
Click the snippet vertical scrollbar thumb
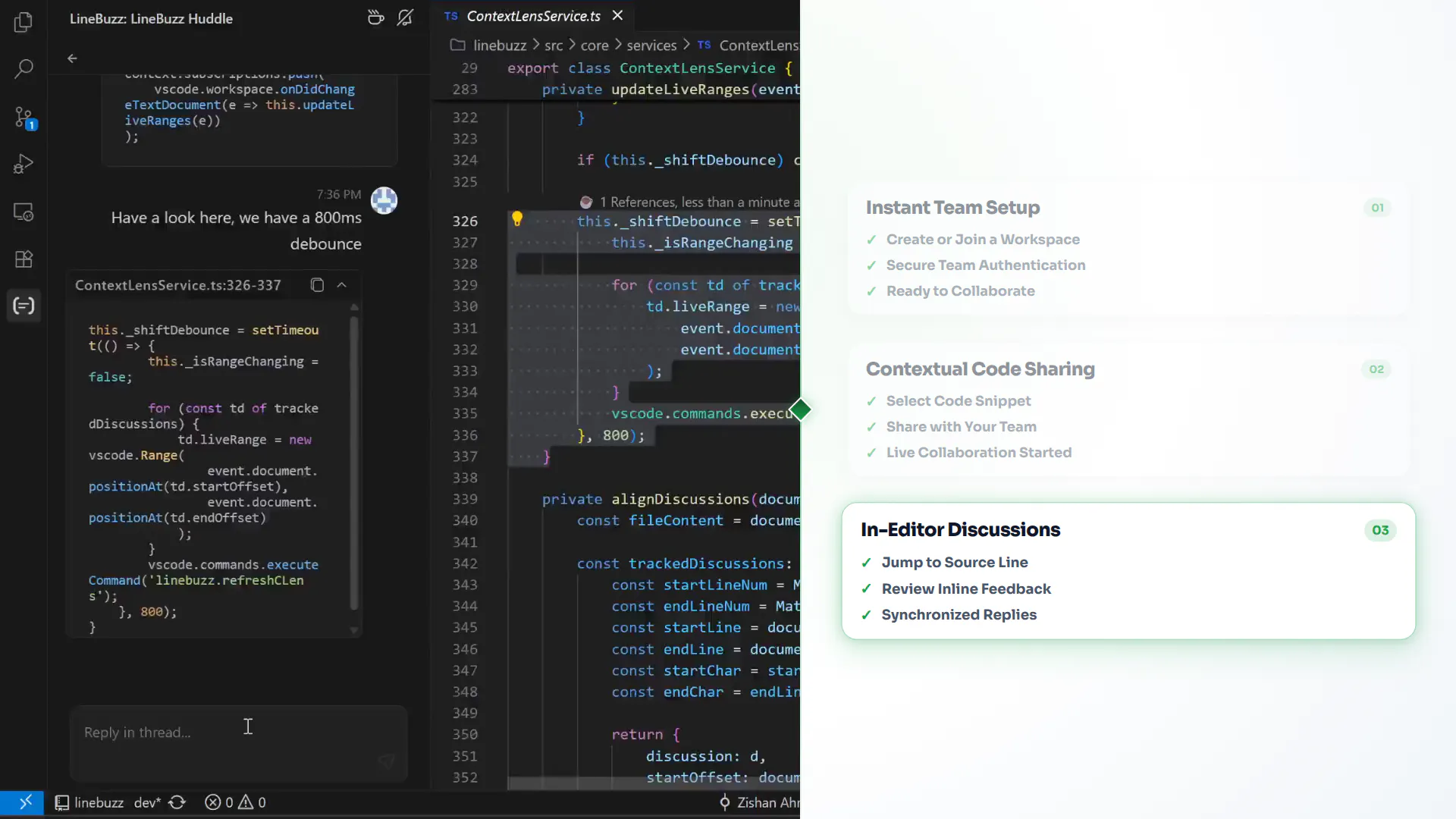pyautogui.click(x=354, y=463)
